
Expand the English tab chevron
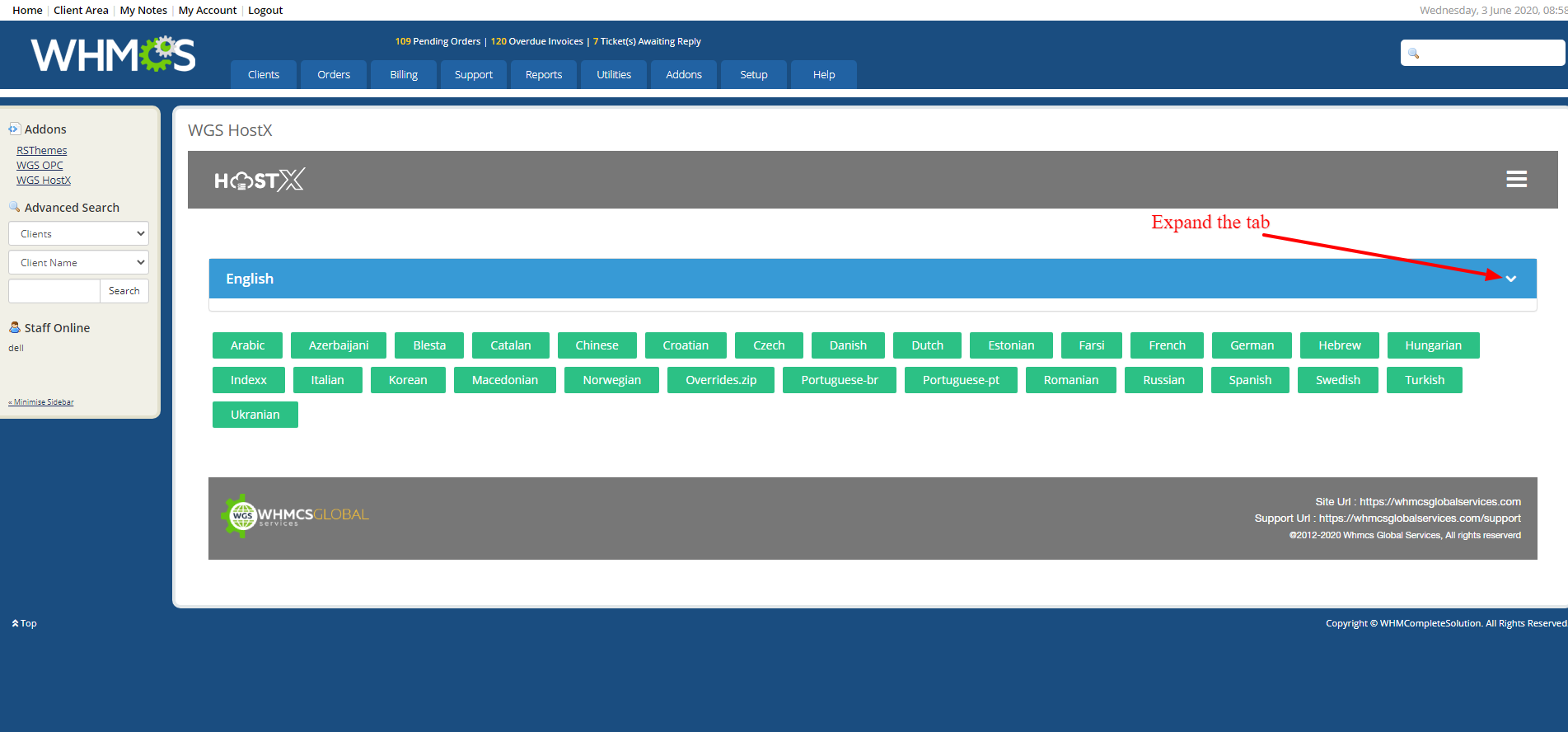point(1510,279)
